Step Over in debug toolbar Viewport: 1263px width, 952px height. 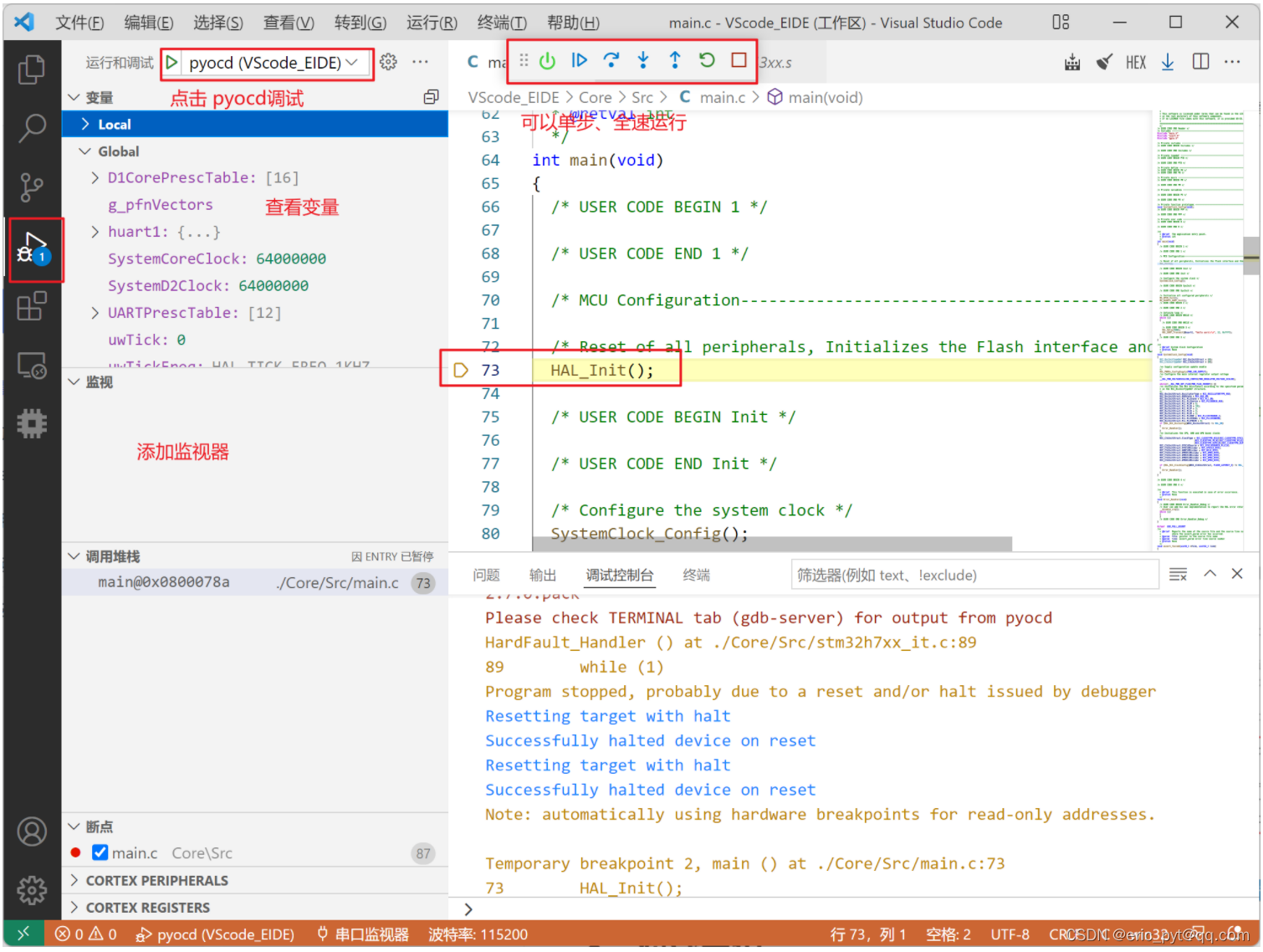coord(611,60)
